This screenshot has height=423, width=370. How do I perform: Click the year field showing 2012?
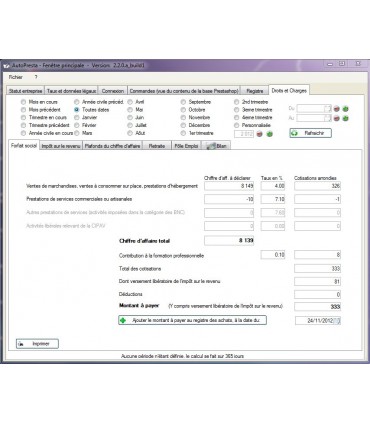coord(244,134)
